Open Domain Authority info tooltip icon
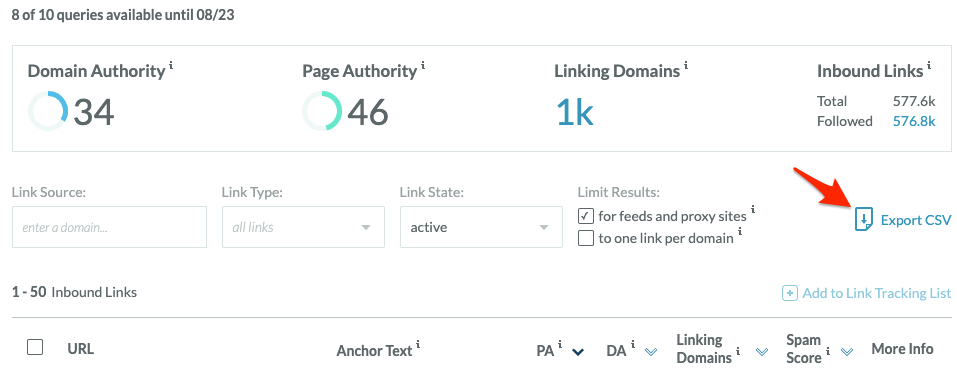 [171, 65]
